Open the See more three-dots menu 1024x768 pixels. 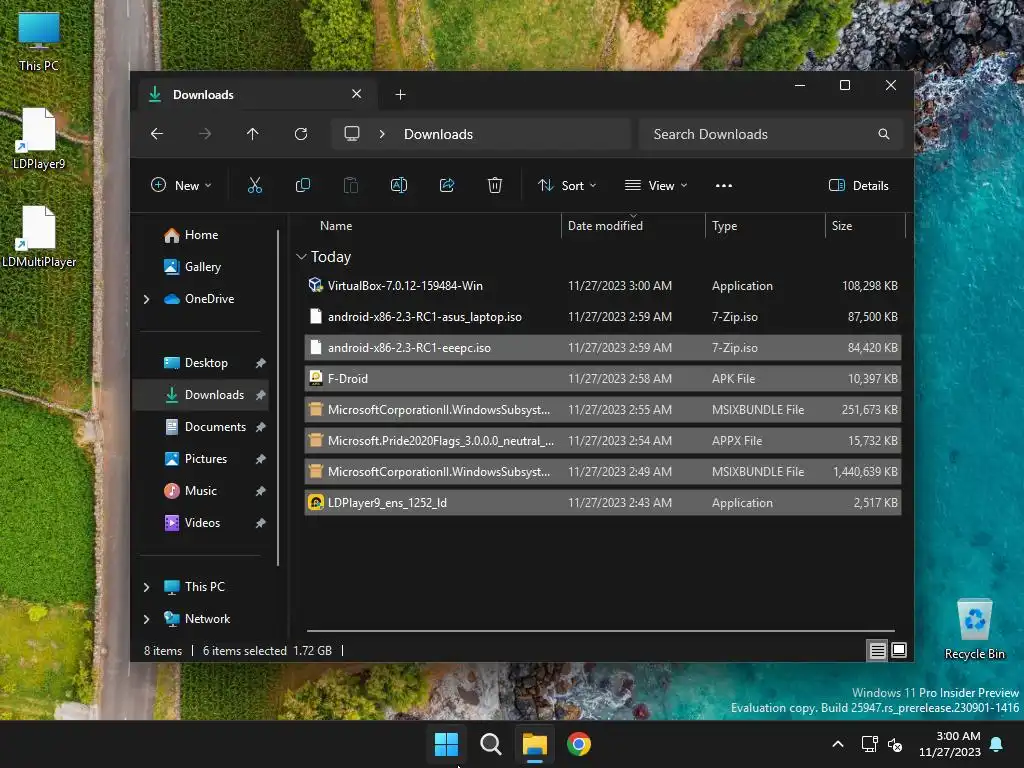coord(724,185)
